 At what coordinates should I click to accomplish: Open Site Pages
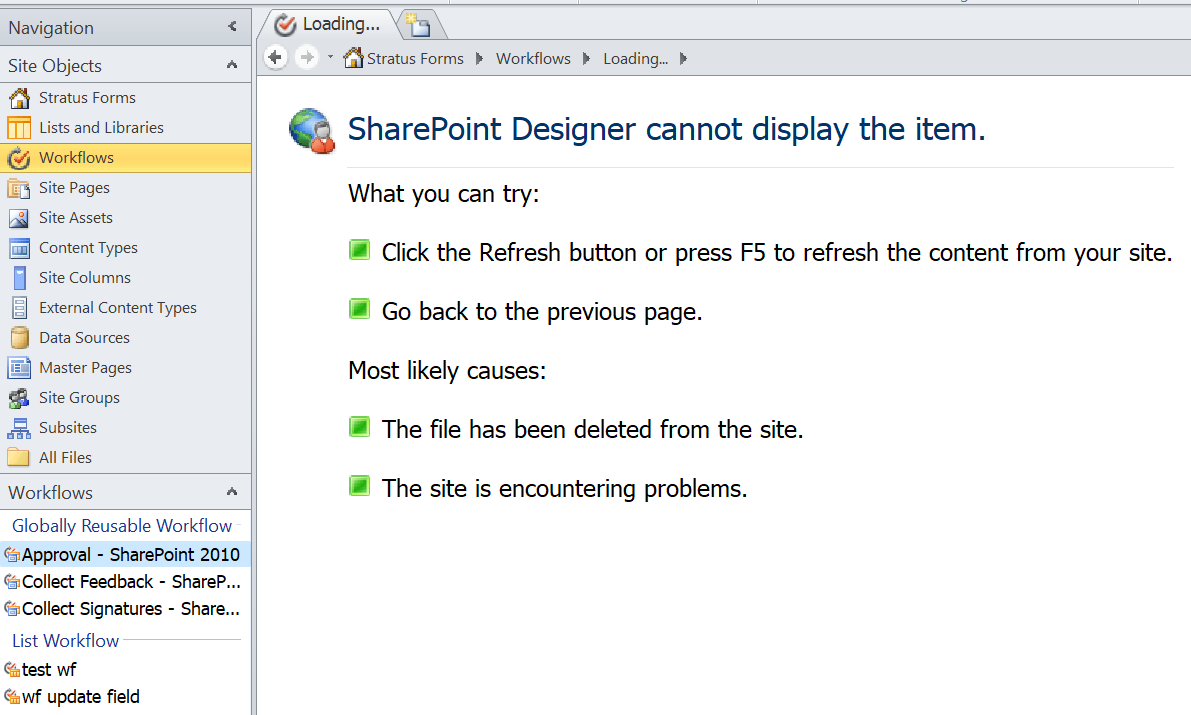tap(125, 188)
